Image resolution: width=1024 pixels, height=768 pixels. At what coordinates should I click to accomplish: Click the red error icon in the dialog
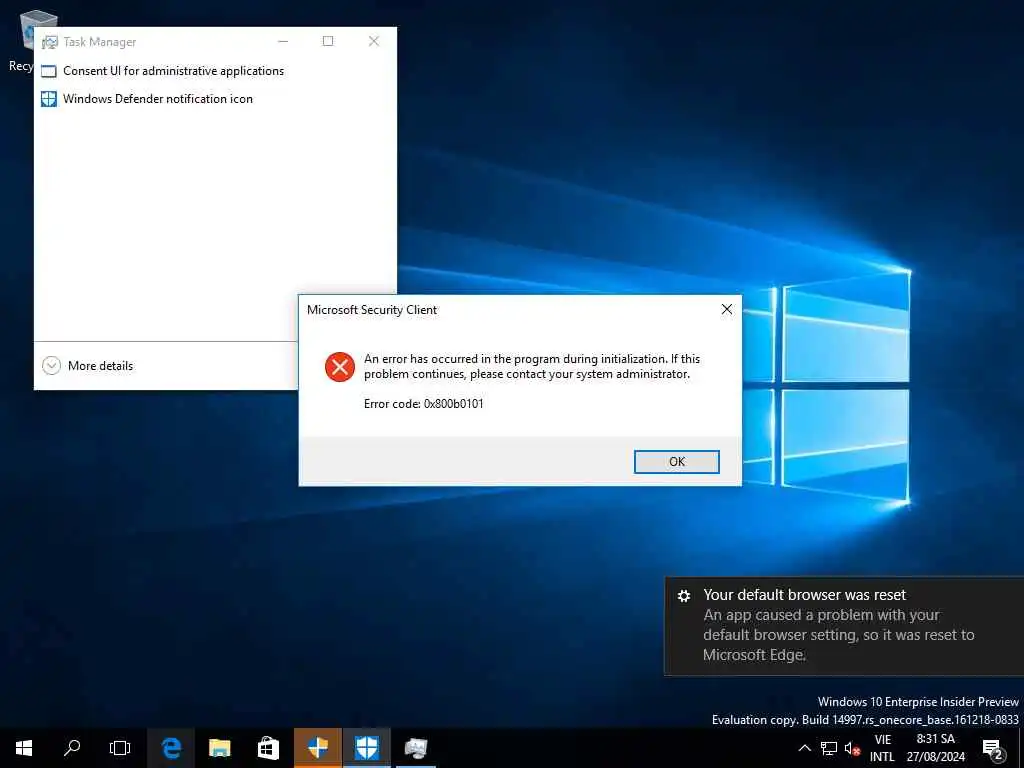tap(340, 366)
